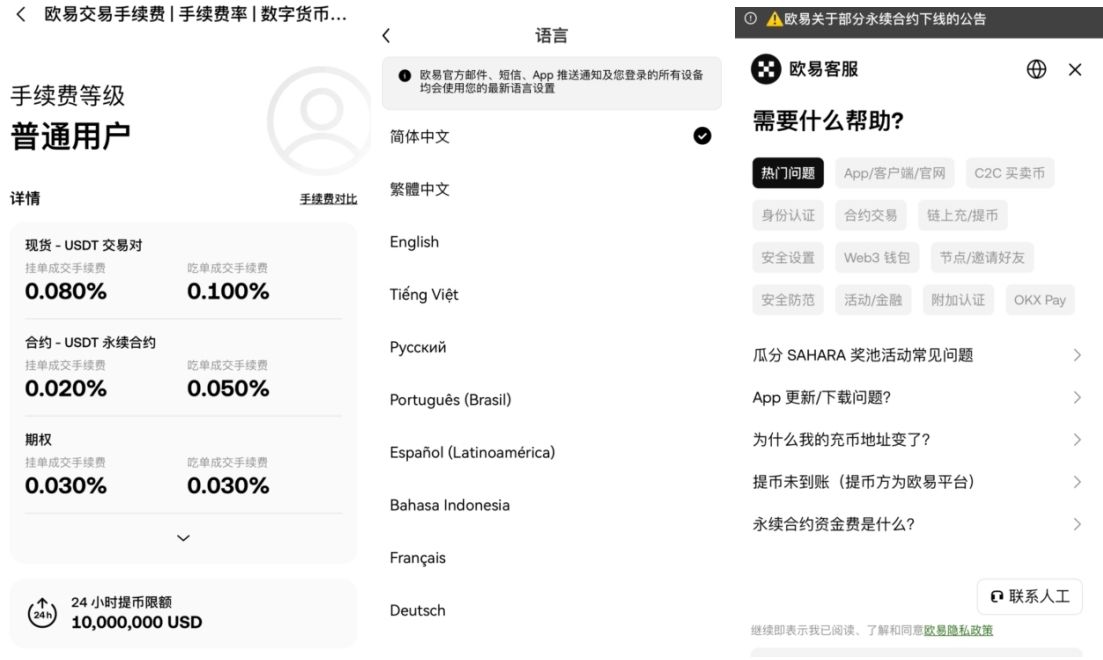This screenshot has height=660, width=1103.
Task: Switch the language to English
Action: [x=414, y=242]
